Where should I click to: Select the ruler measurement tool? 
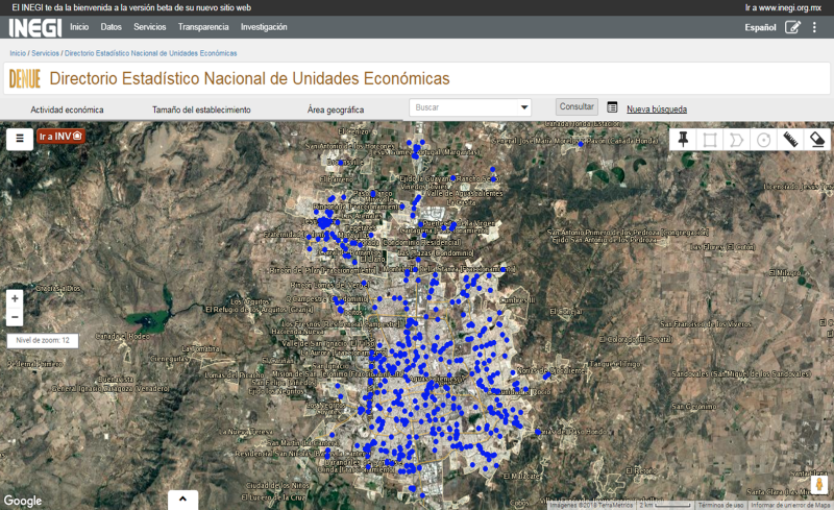[790, 140]
